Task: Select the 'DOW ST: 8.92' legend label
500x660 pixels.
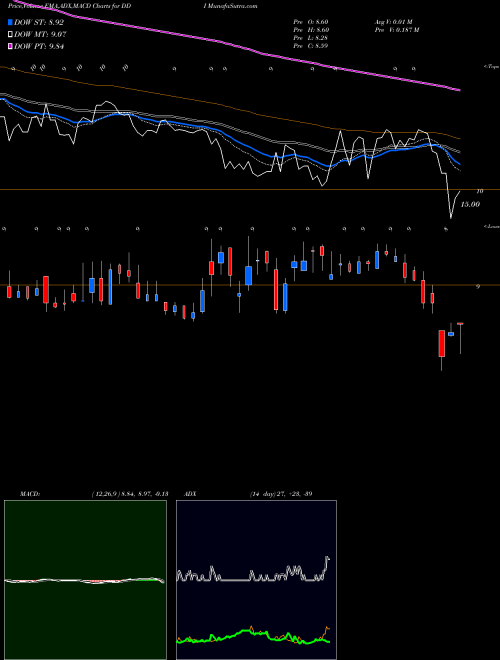Action: (x=39, y=22)
